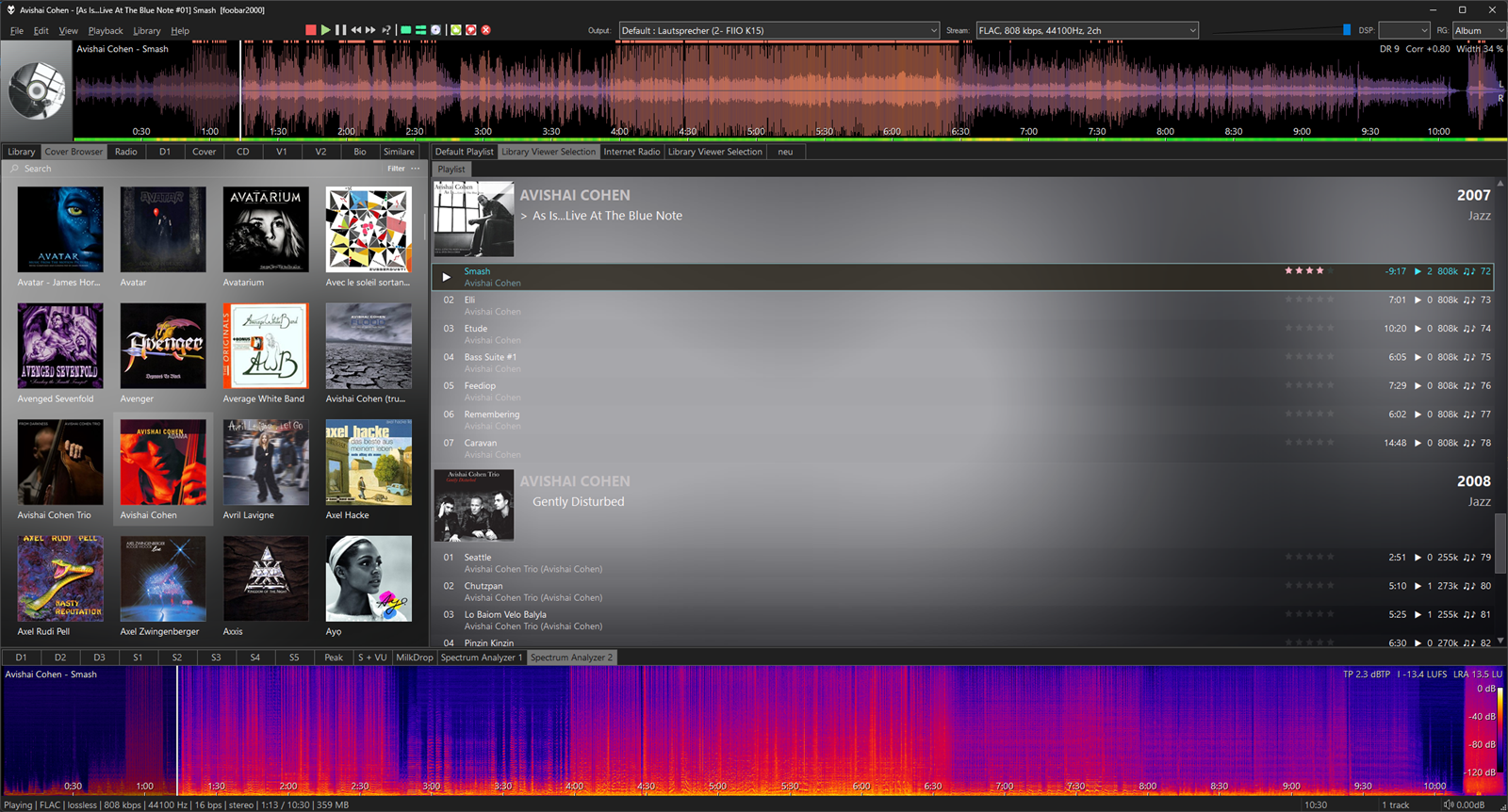Open the File menu

click(x=17, y=31)
